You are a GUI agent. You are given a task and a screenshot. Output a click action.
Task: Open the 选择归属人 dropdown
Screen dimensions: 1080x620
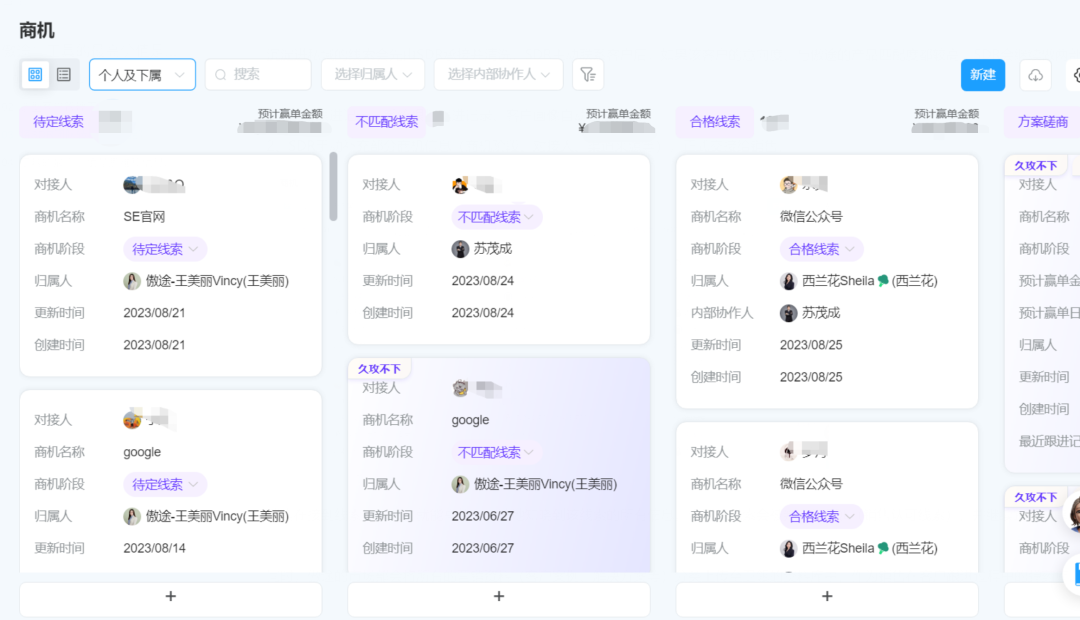pyautogui.click(x=373, y=74)
